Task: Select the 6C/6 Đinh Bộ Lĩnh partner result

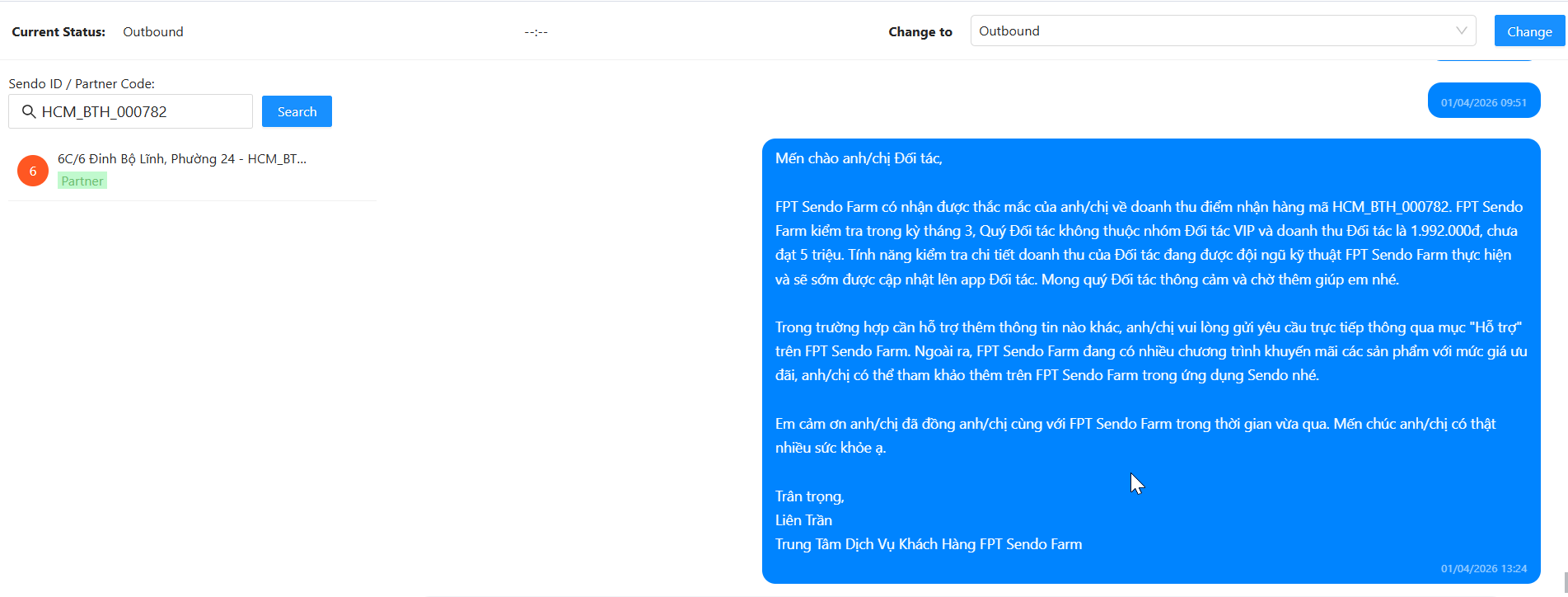Action: tap(192, 170)
